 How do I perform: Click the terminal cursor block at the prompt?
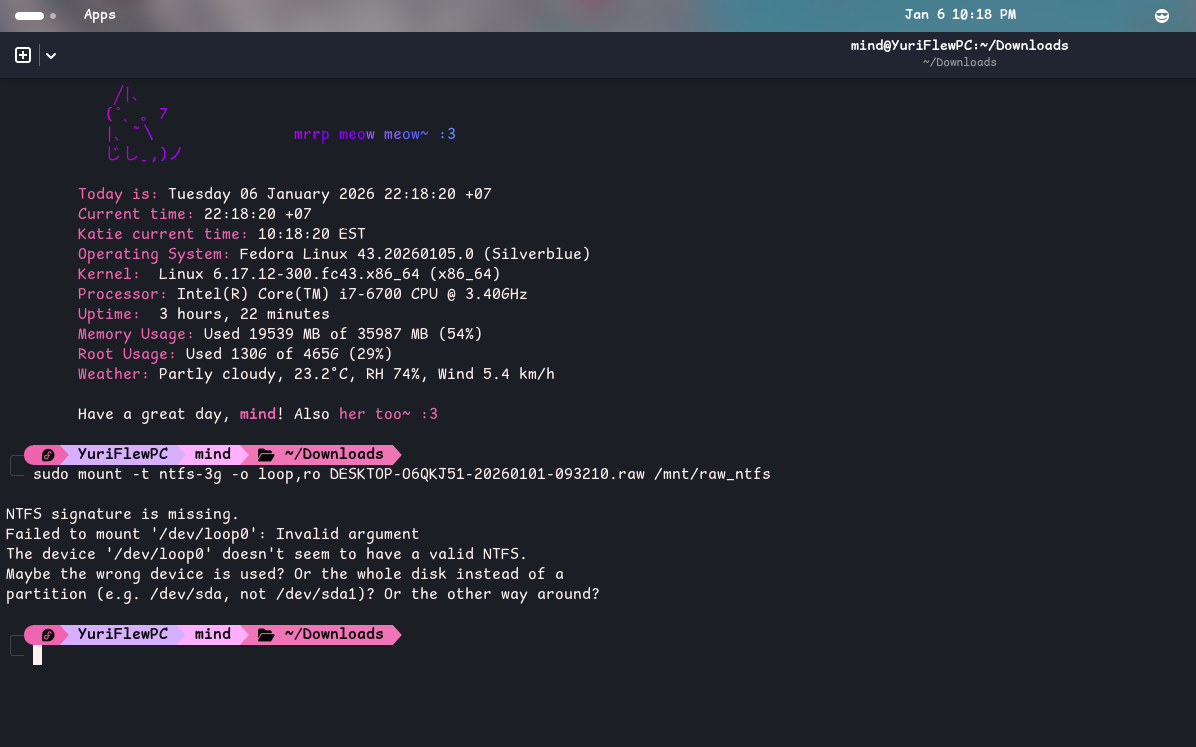tap(37, 655)
